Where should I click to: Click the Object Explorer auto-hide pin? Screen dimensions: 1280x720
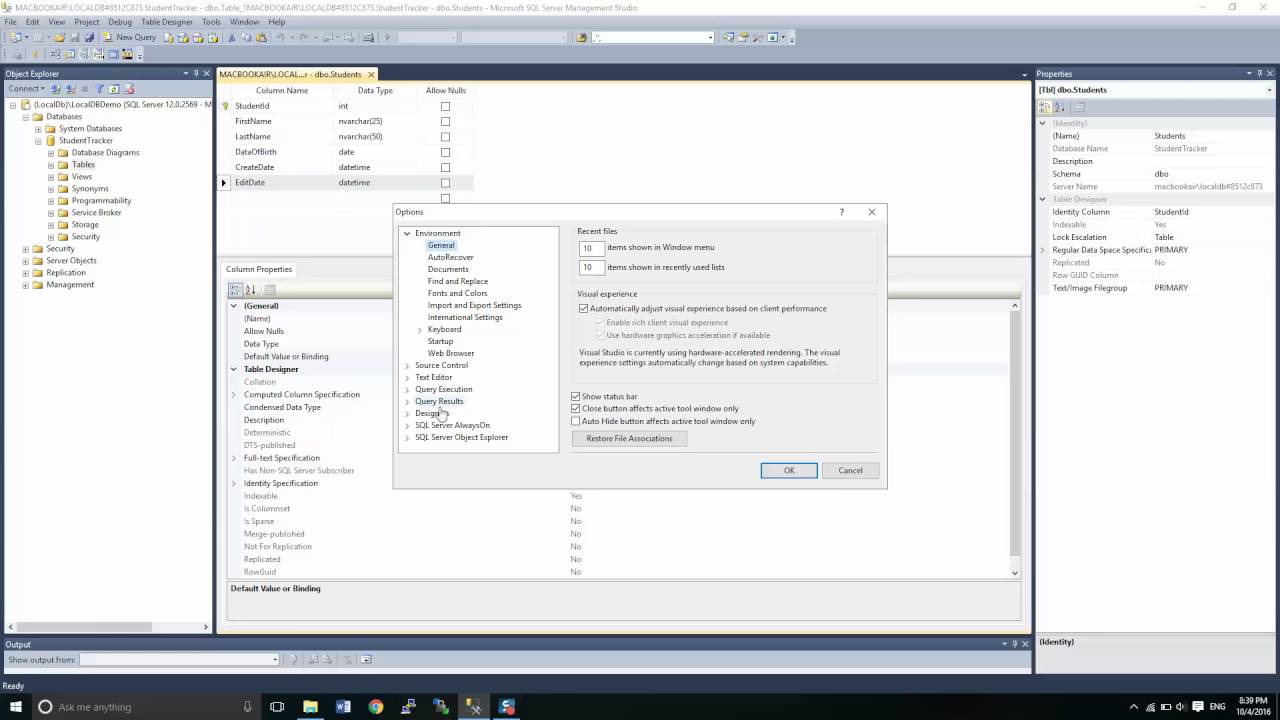click(196, 74)
